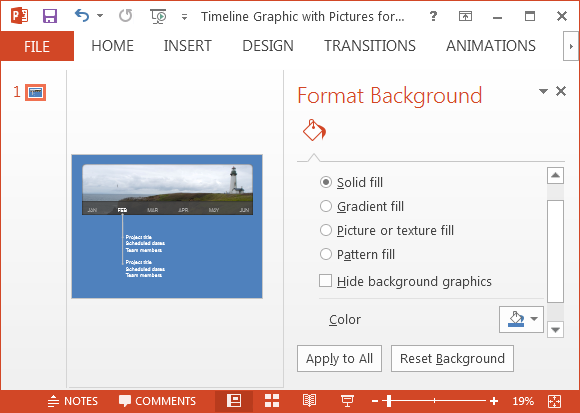The width and height of the screenshot is (580, 413).
Task: Click the Apply to All button
Action: click(x=339, y=359)
